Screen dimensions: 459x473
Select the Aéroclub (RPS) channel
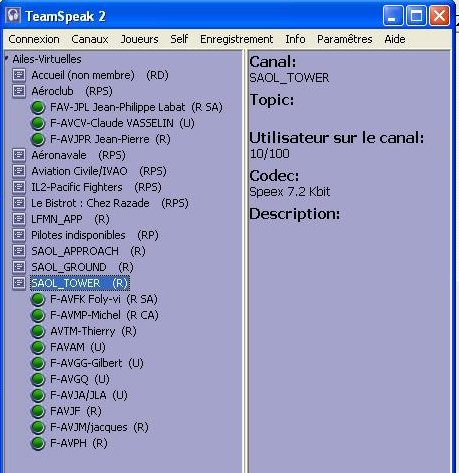72,91
